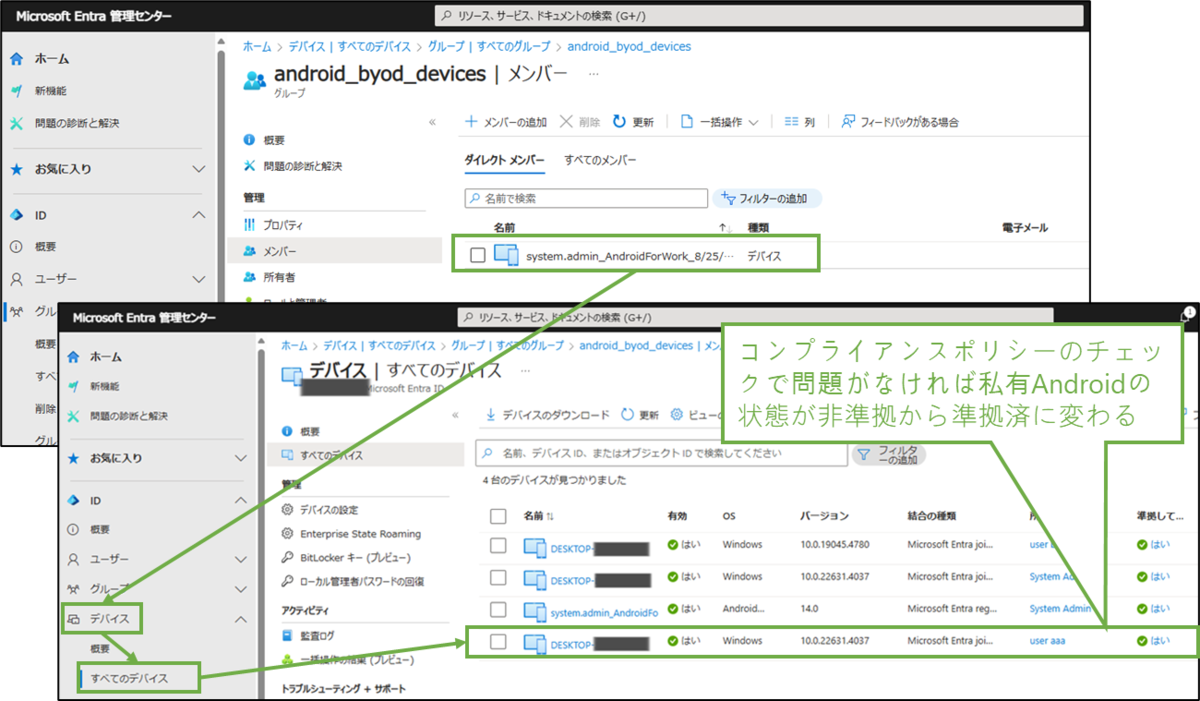Click the 列 columns icon in the group toolbar
The image size is (1200, 701).
tap(792, 122)
